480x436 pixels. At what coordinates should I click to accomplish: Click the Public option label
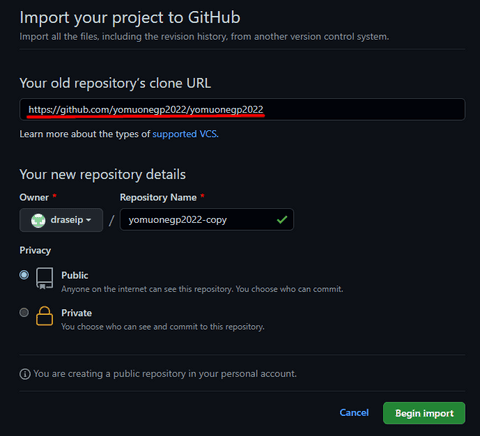(x=75, y=275)
